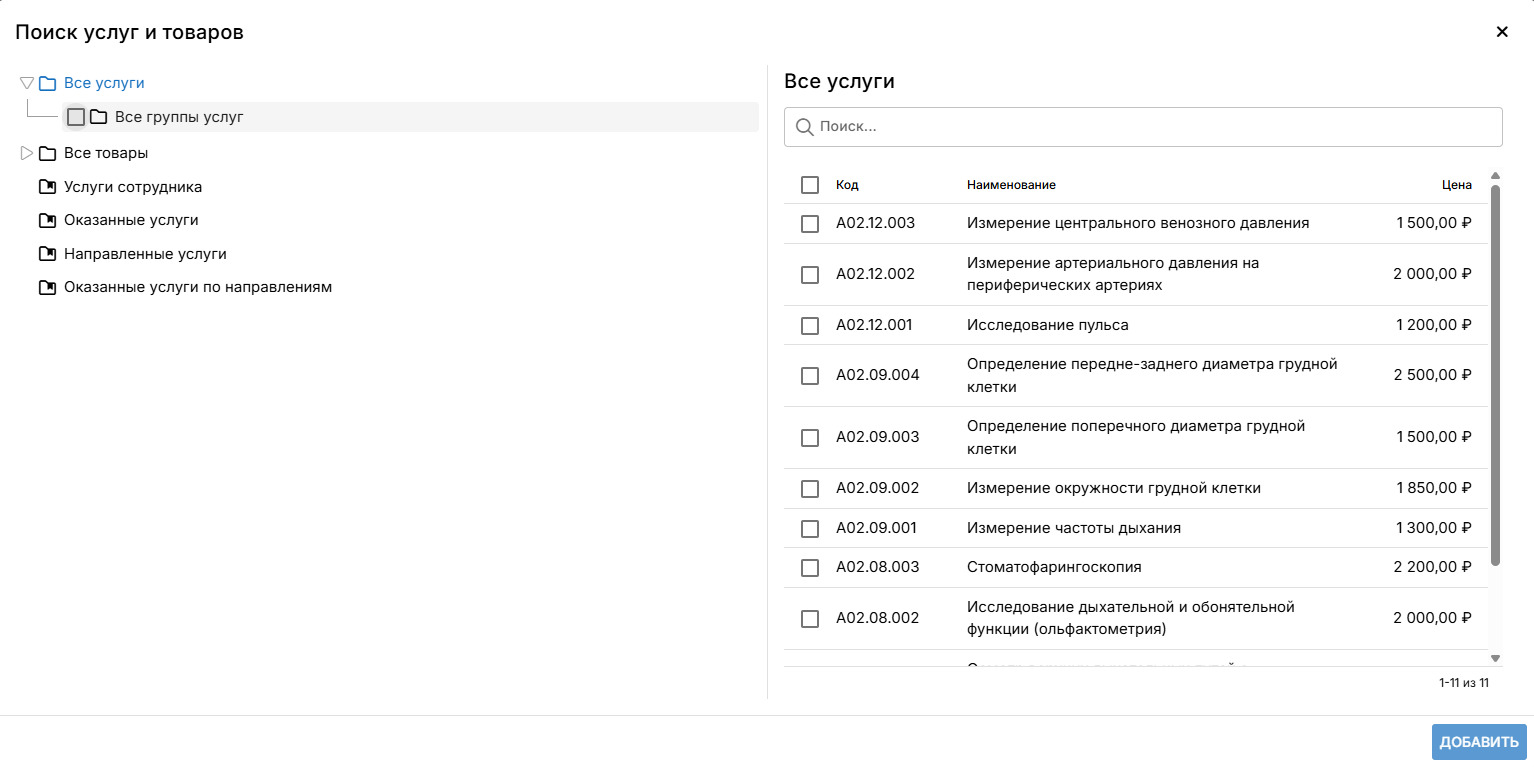Click the magnifier icon in search field
1534x767 pixels.
tap(804, 127)
